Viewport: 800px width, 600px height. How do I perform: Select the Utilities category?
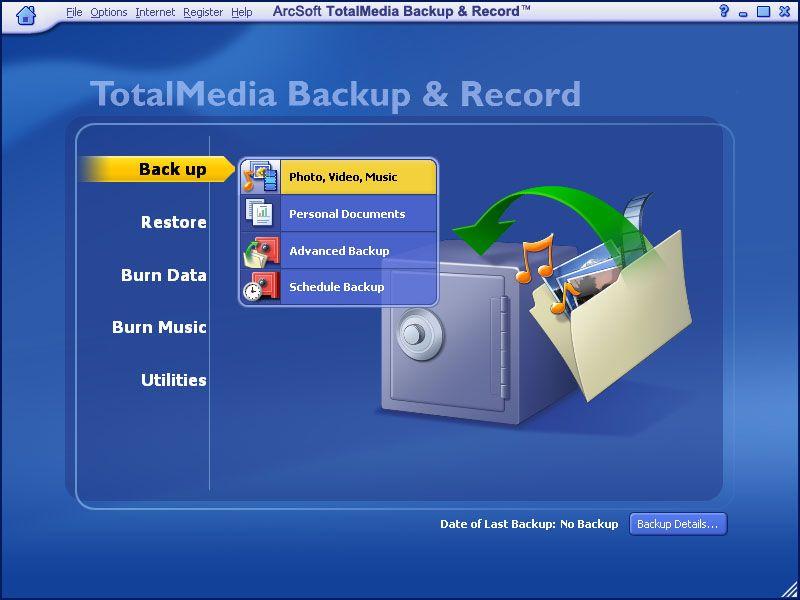coord(173,380)
